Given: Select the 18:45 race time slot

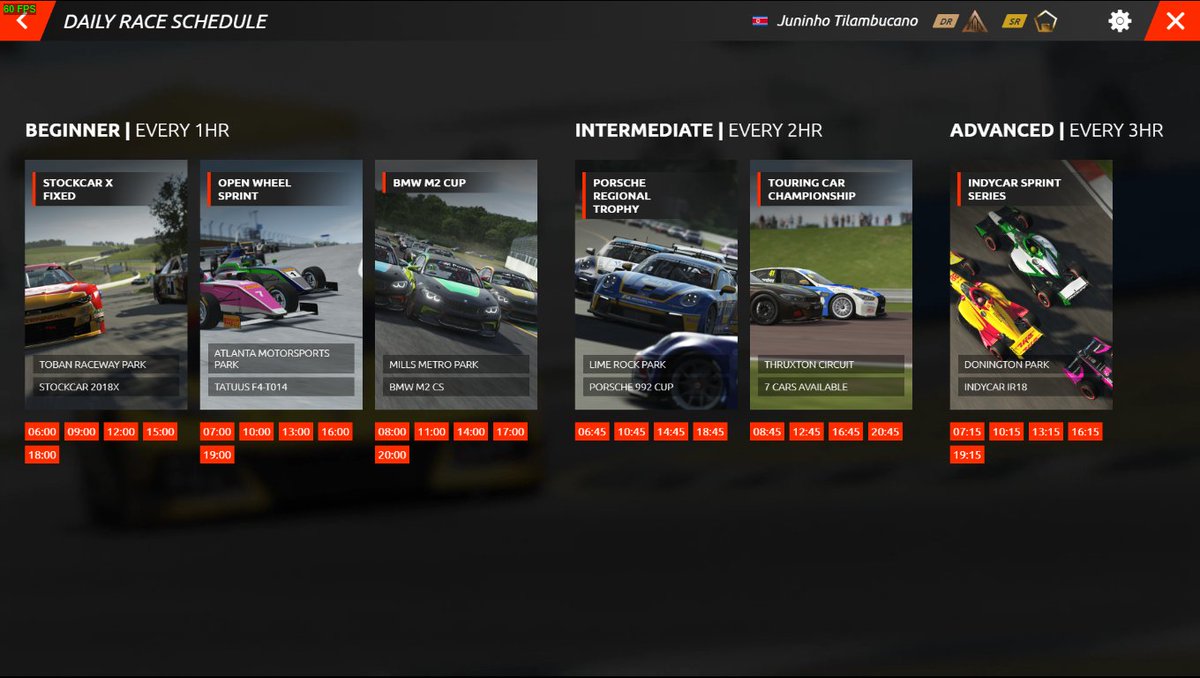Looking at the screenshot, I should (710, 432).
